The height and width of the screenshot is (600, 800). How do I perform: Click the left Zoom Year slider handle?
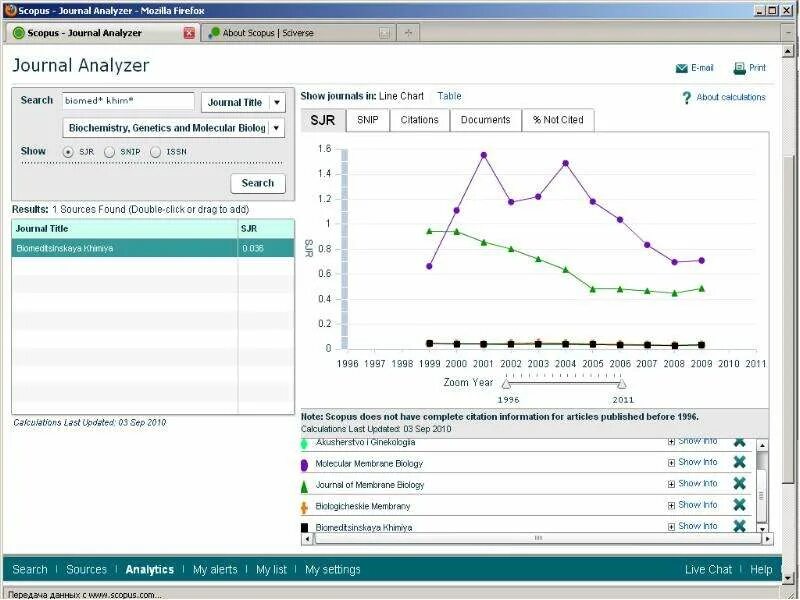tap(506, 384)
